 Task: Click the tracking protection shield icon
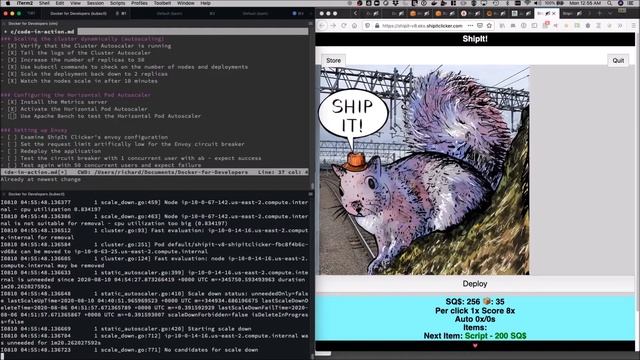[367, 26]
